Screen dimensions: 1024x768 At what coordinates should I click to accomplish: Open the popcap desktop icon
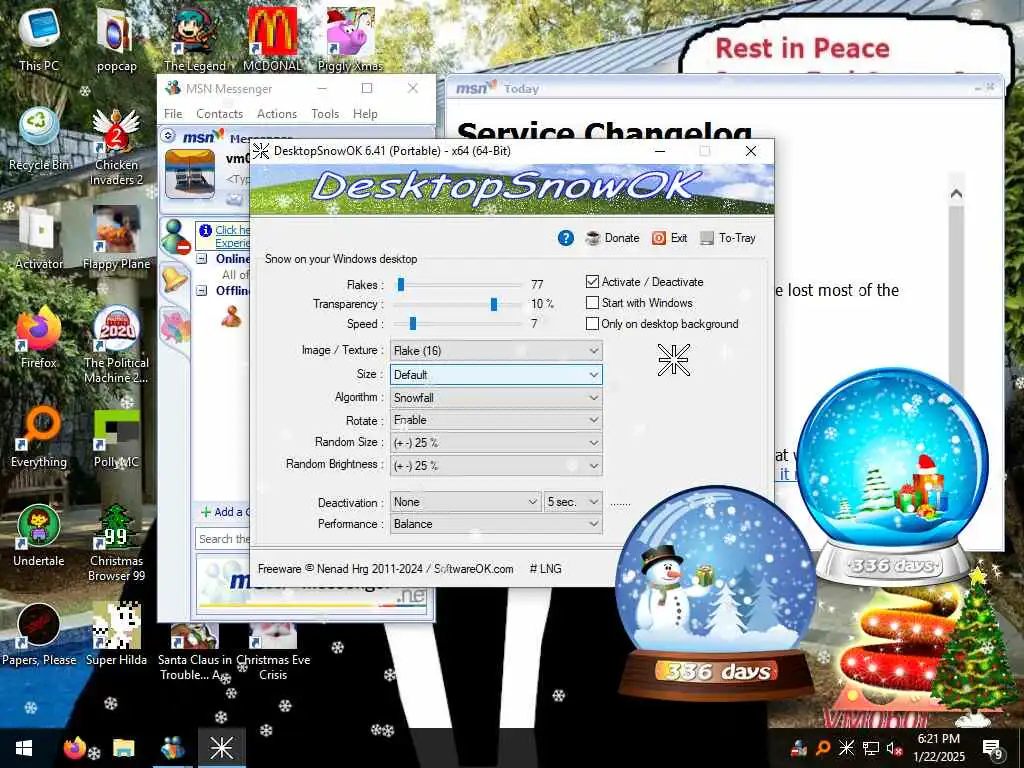coord(116,38)
